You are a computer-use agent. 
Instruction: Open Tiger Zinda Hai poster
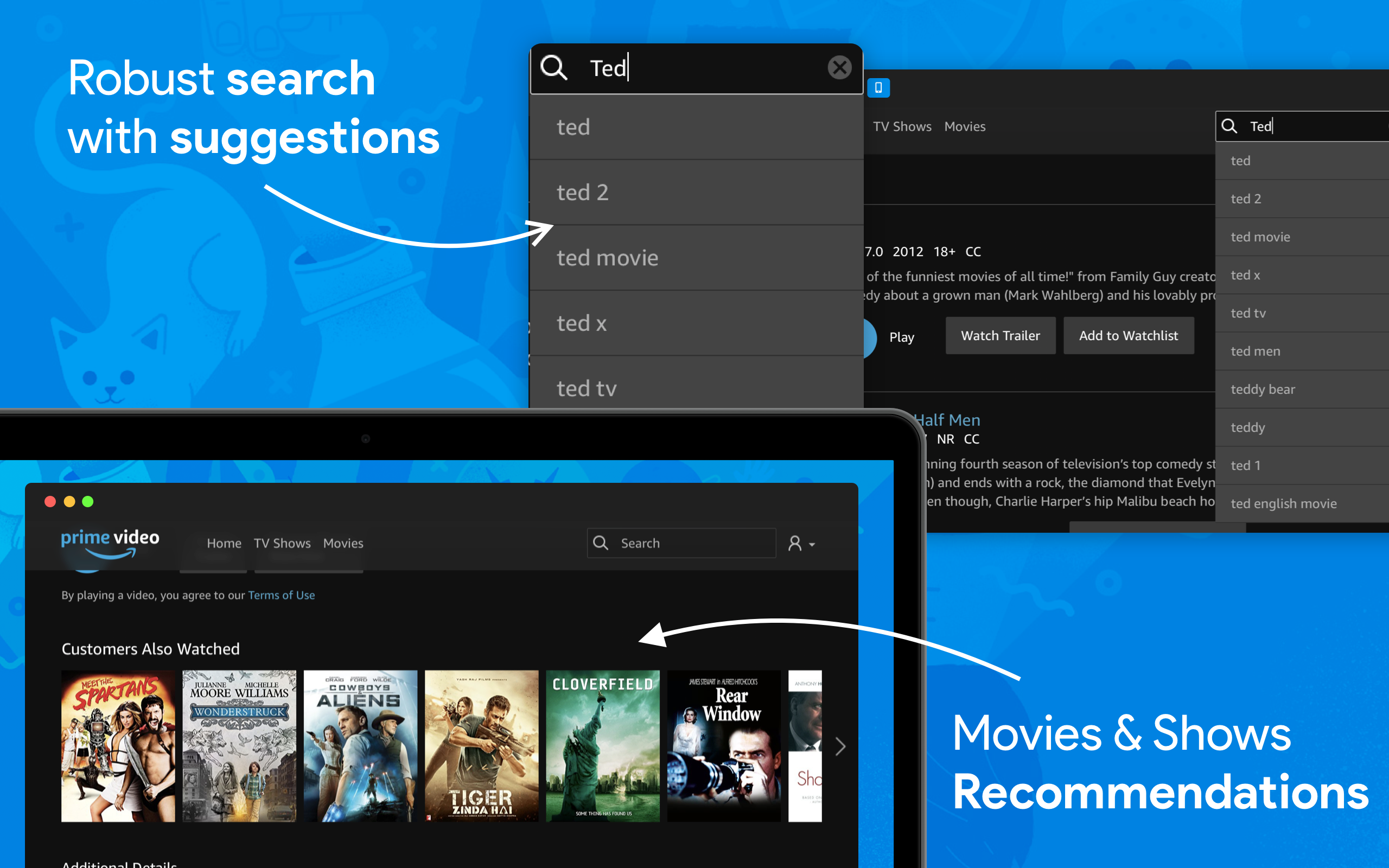pyautogui.click(x=482, y=746)
